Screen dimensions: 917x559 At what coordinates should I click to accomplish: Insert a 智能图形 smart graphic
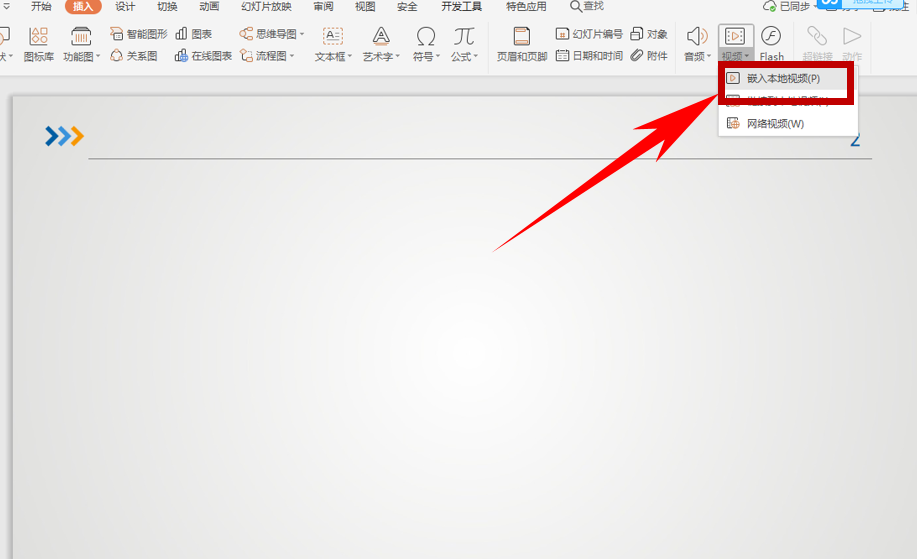coord(139,34)
